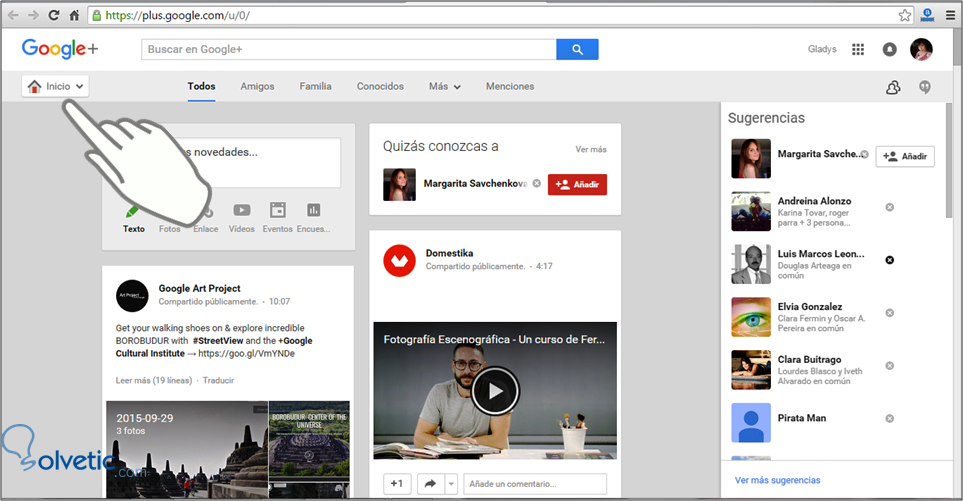
Task: Click the Pirata Man name
Action: (801, 418)
